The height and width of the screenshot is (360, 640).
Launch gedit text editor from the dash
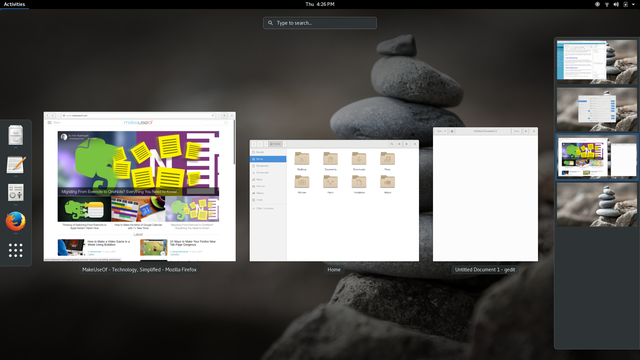tap(16, 164)
